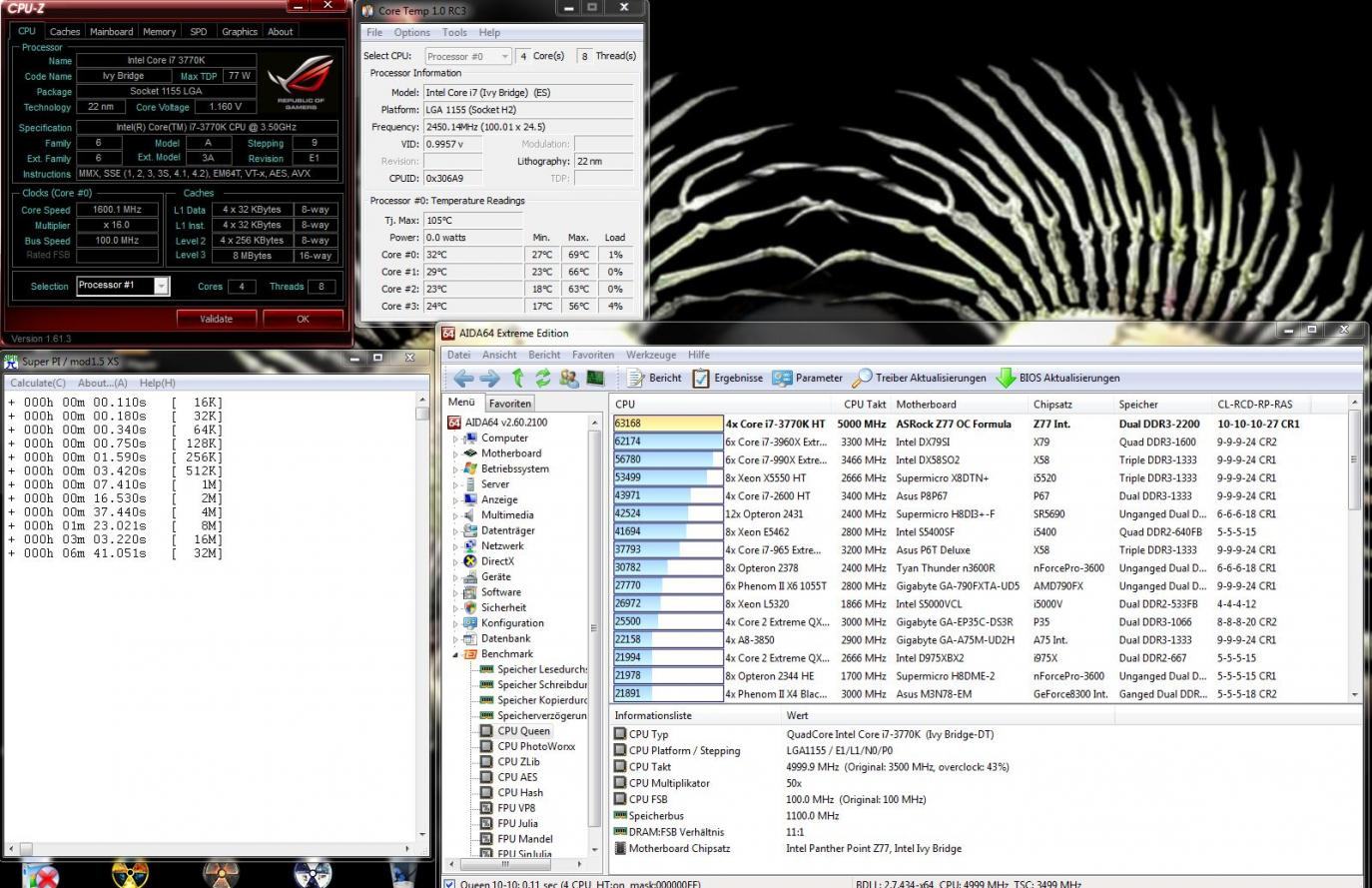The height and width of the screenshot is (888, 1372).
Task: Open the AIDA64 Werkzeuge menu
Action: (651, 355)
